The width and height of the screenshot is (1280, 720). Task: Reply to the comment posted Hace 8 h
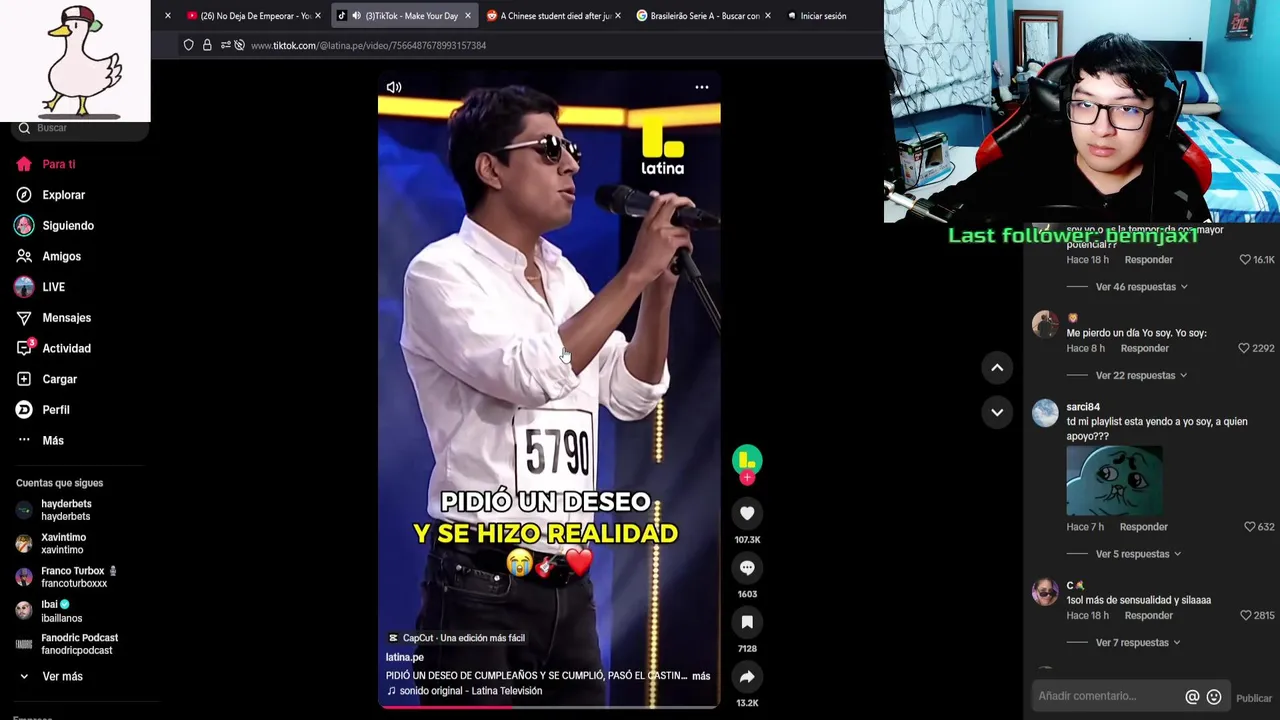1145,349
